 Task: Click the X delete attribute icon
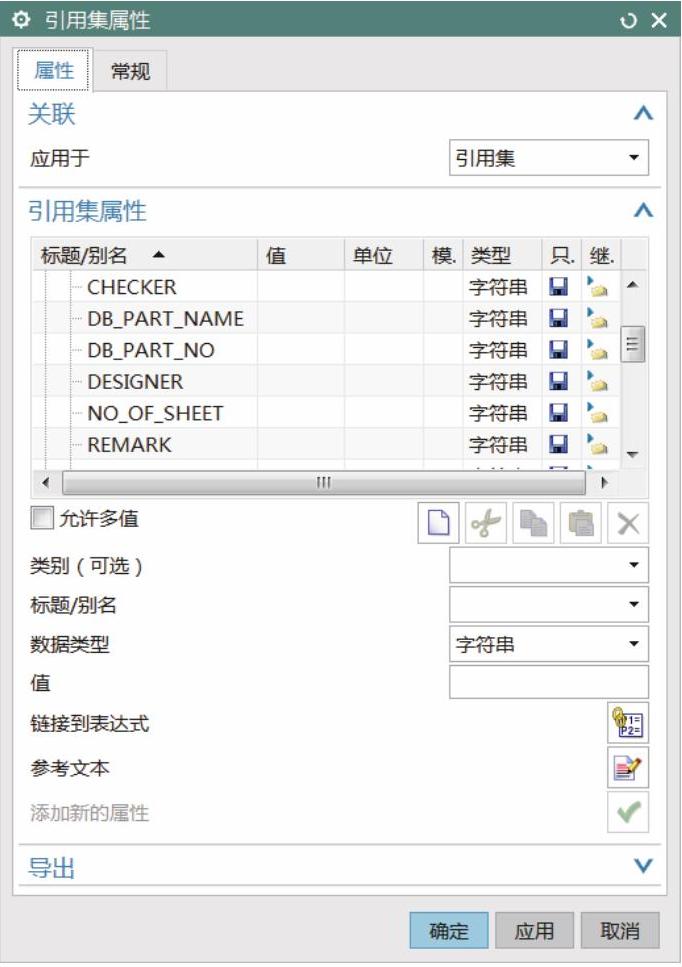(x=628, y=525)
